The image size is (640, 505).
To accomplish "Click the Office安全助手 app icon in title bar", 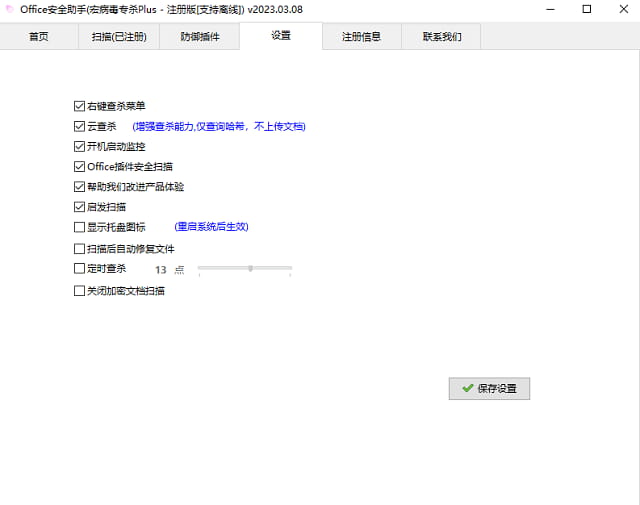I will (x=9, y=9).
